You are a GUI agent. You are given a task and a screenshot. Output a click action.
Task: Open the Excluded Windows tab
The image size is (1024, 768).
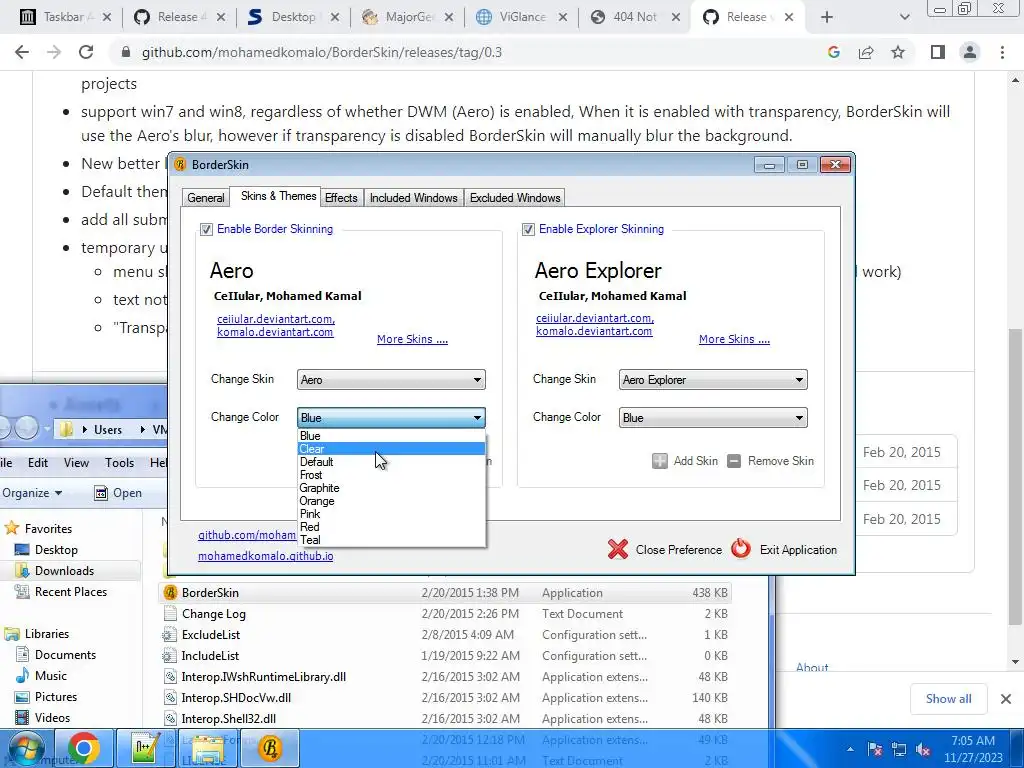pos(515,198)
